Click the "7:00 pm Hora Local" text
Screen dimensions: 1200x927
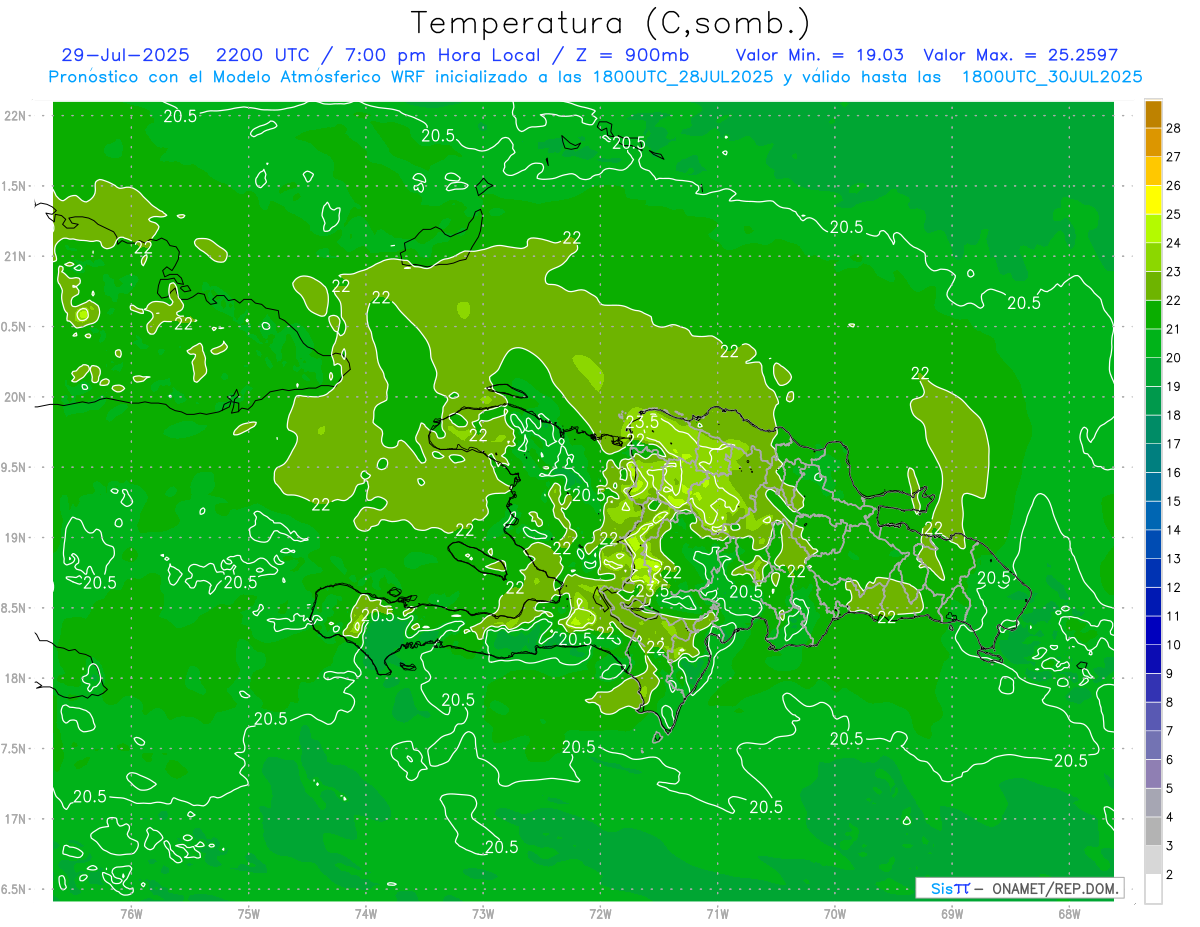point(441,56)
